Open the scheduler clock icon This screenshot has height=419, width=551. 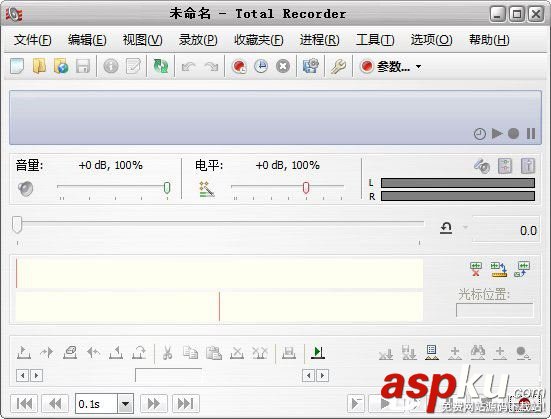click(x=261, y=66)
